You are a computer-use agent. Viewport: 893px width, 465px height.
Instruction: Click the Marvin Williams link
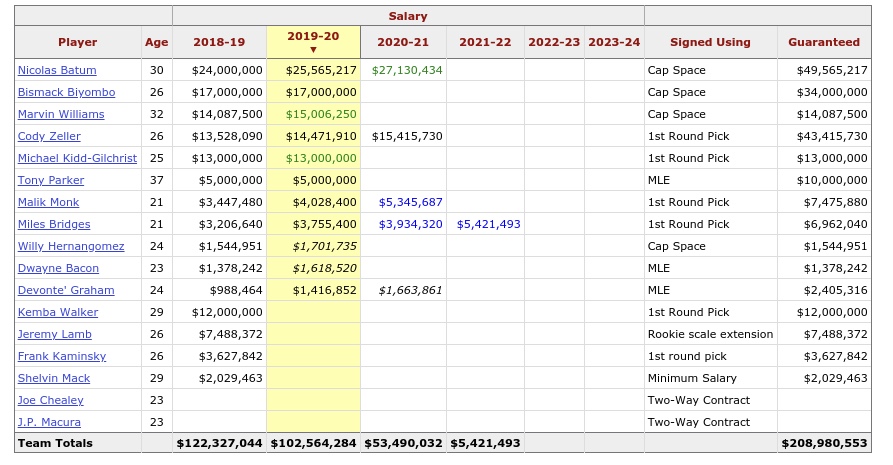61,114
